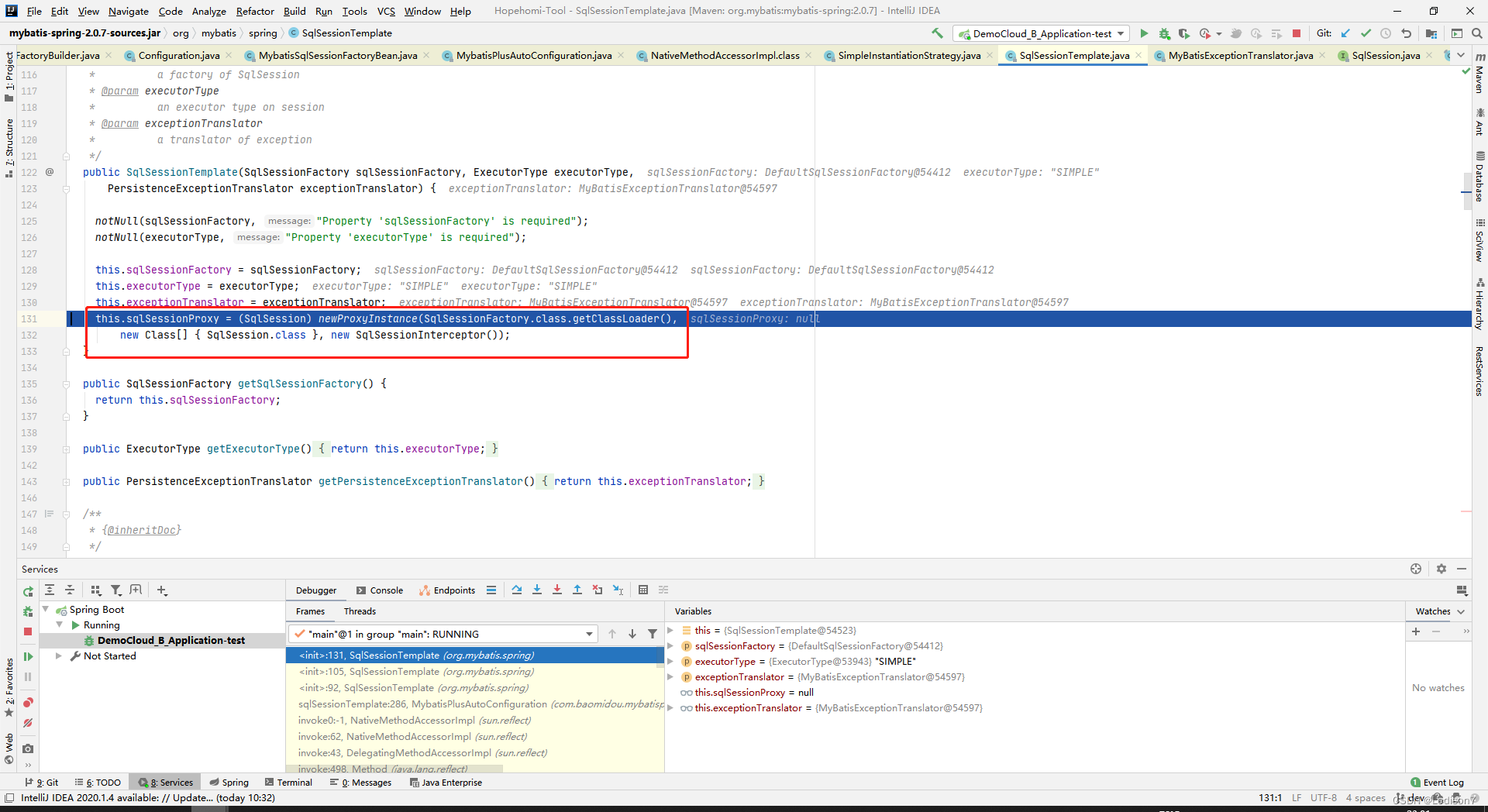Collapse the Running tree node
The height and width of the screenshot is (812, 1488).
pos(59,624)
